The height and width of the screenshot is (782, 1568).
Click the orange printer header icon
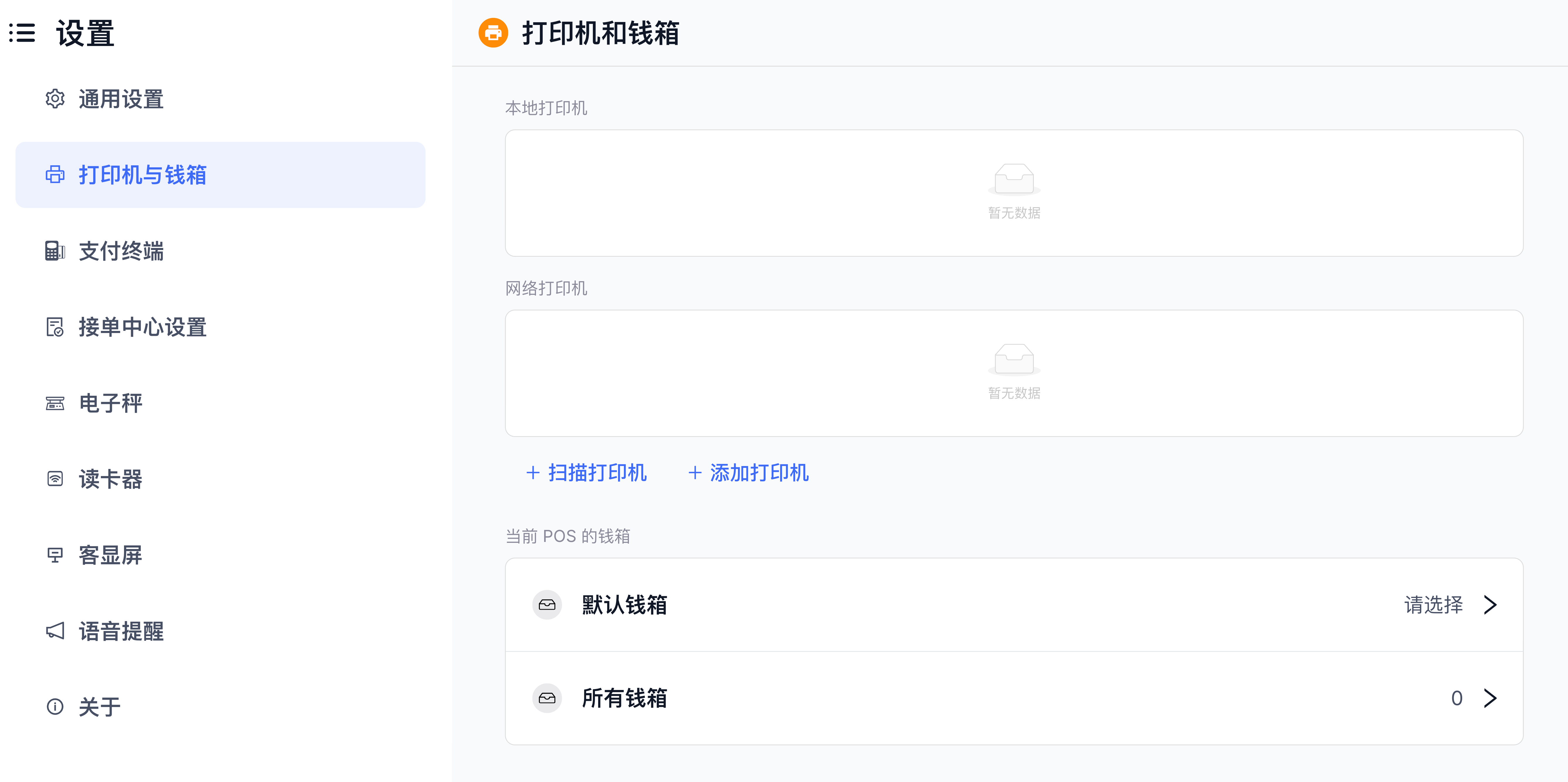(493, 33)
